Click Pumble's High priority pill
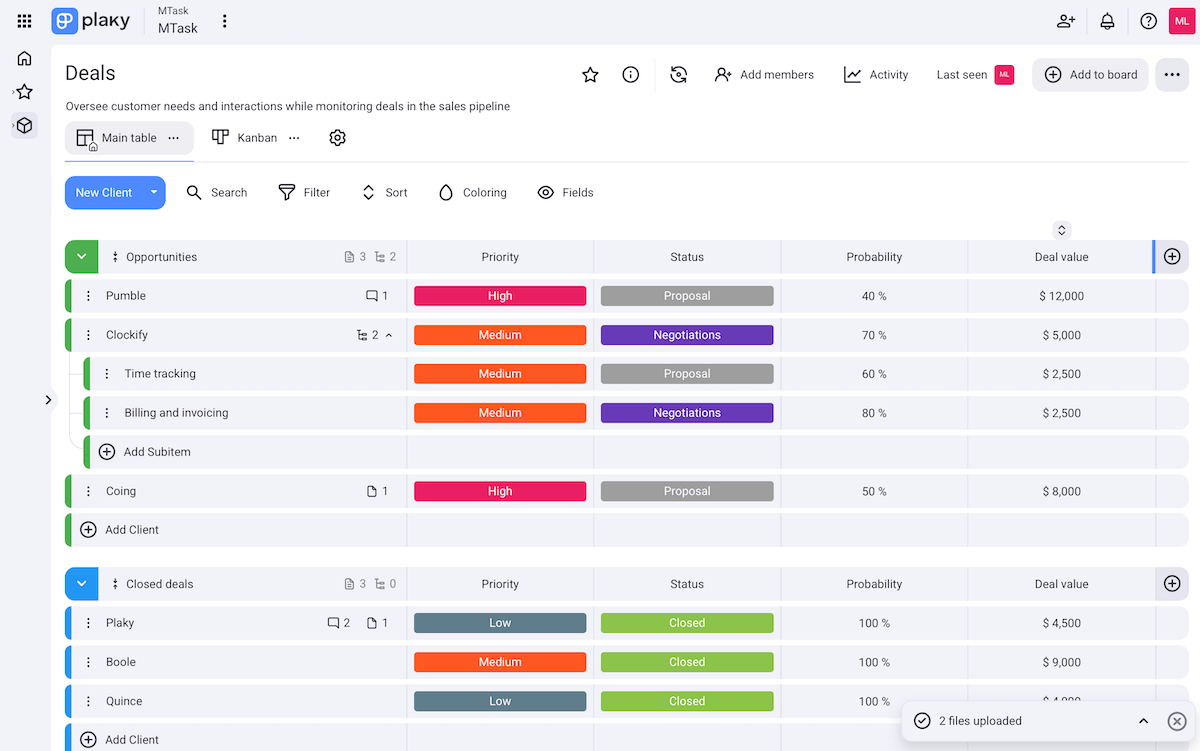The width and height of the screenshot is (1200, 751). (500, 295)
